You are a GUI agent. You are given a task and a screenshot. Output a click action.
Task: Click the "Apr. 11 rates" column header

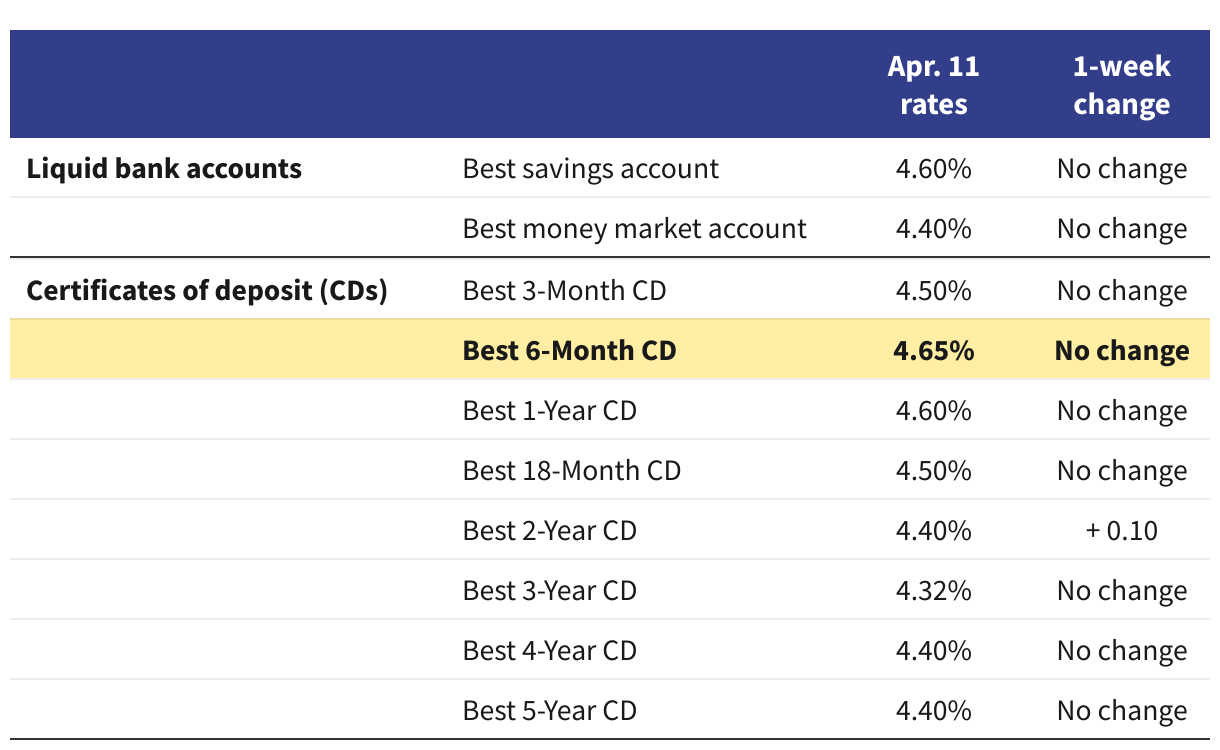[x=933, y=85]
